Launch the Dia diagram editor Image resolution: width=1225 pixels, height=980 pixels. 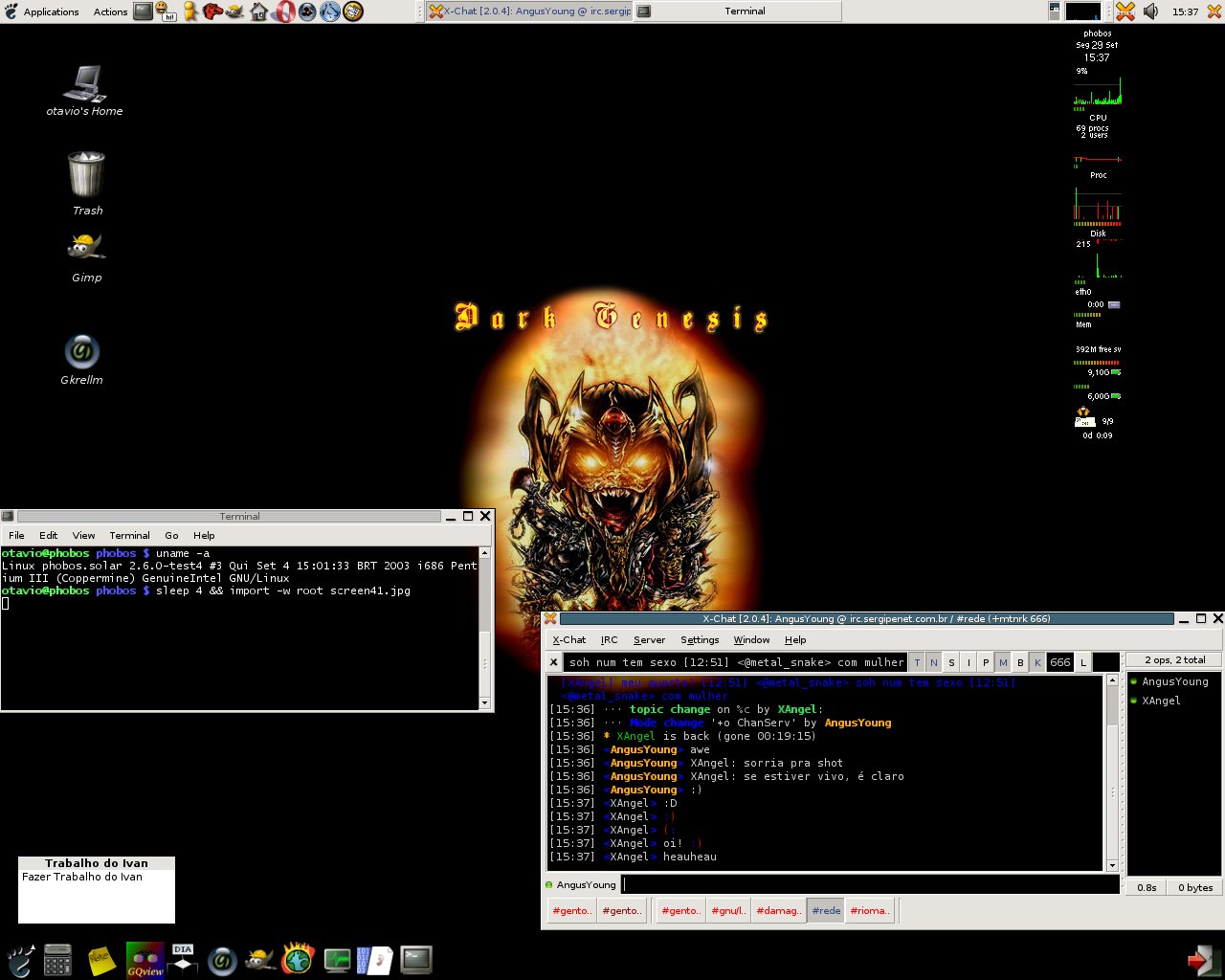[183, 960]
